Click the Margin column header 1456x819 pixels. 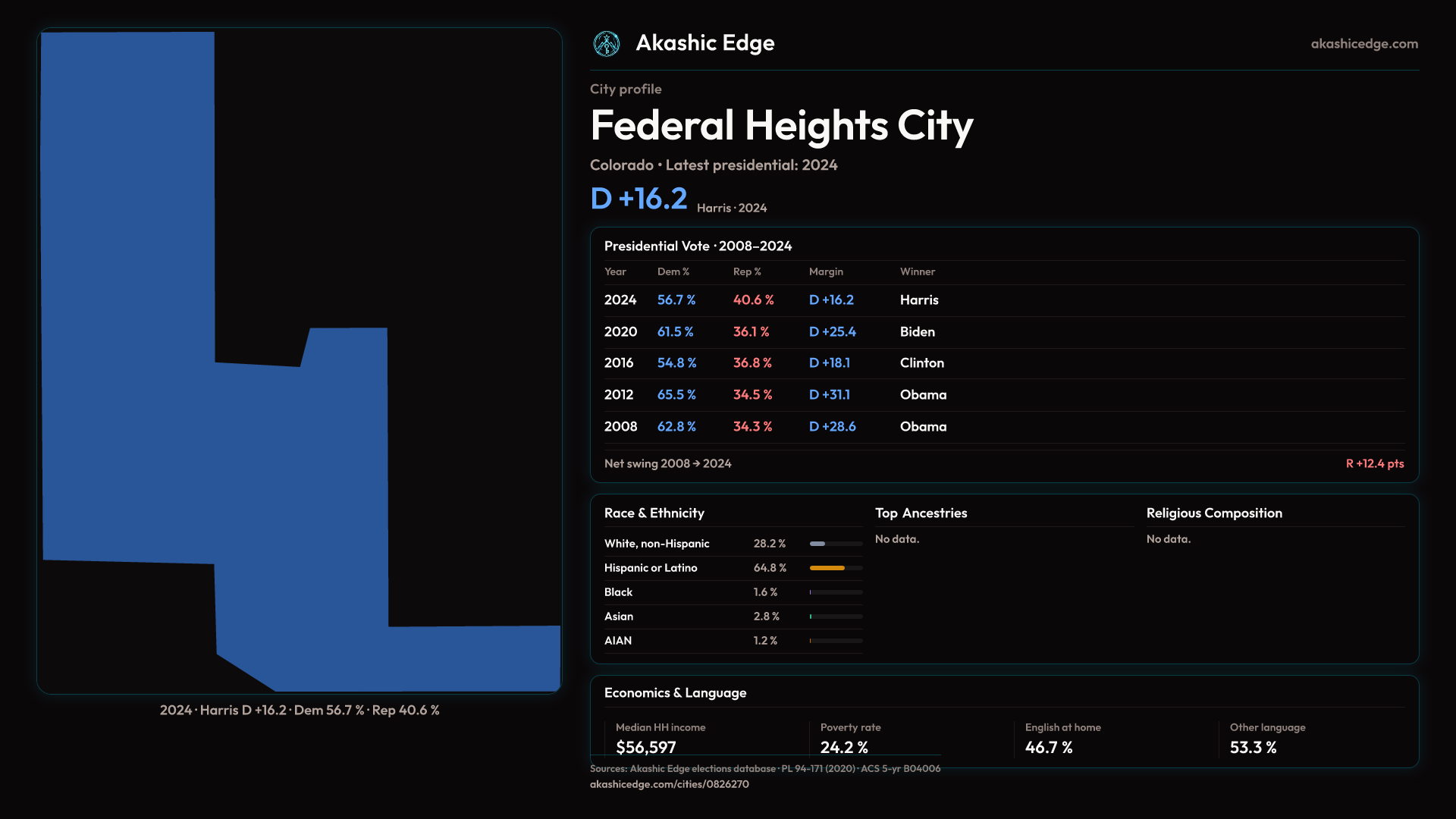(826, 271)
